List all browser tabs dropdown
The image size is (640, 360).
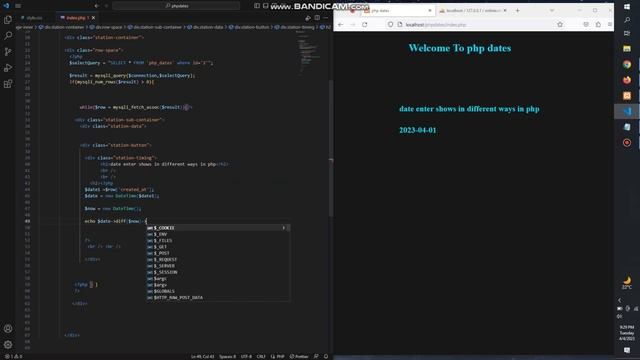point(552,11)
